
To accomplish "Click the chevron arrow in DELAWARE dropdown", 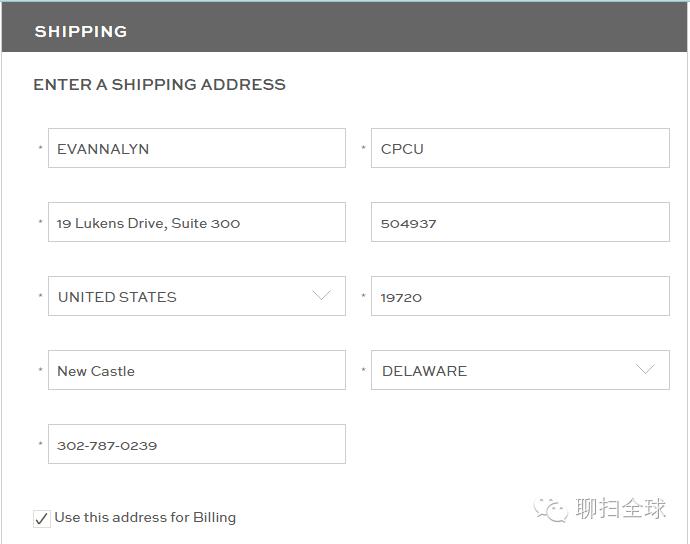I will tap(645, 370).
